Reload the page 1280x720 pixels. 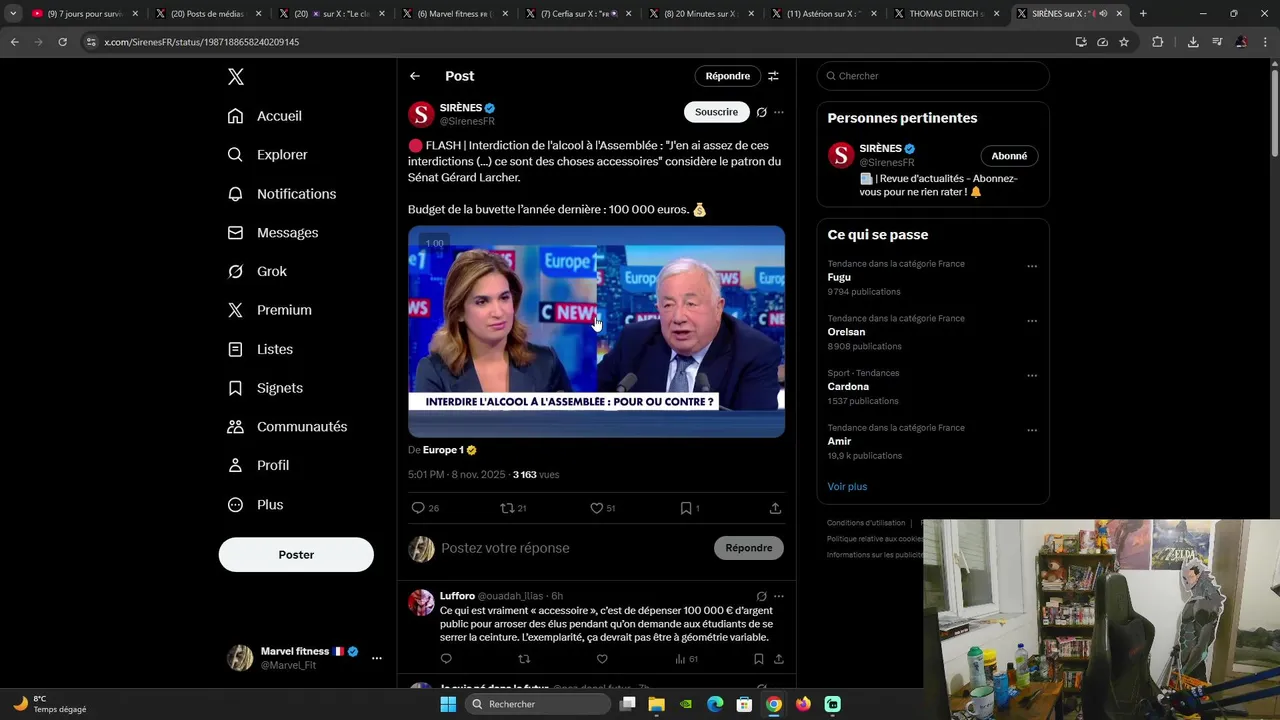[x=62, y=42]
